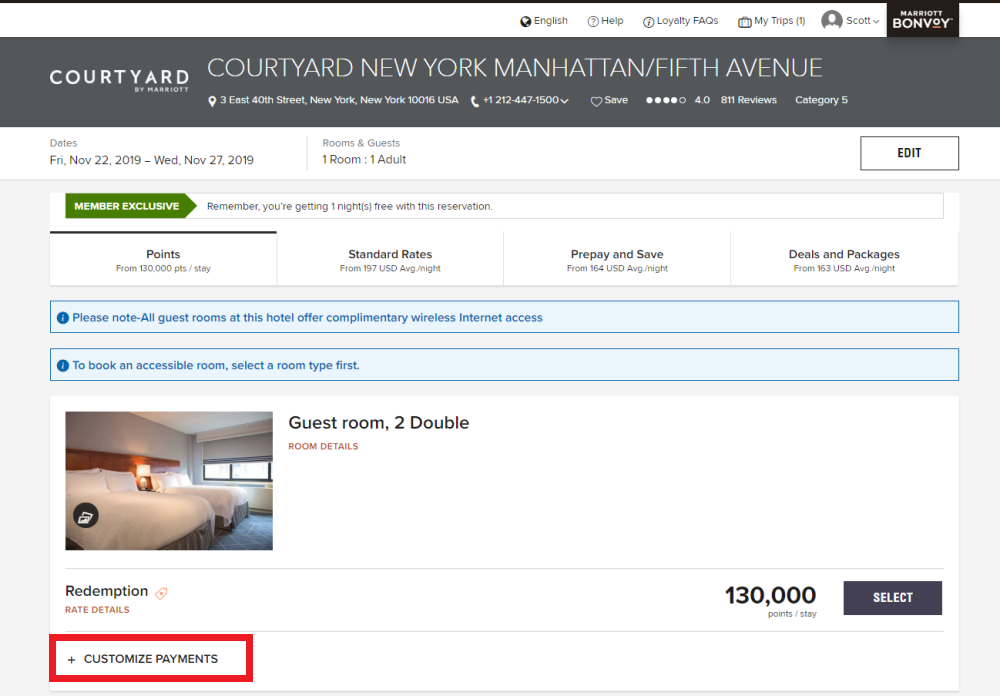Open the English language link
Image resolution: width=1000 pixels, height=696 pixels.
550,20
